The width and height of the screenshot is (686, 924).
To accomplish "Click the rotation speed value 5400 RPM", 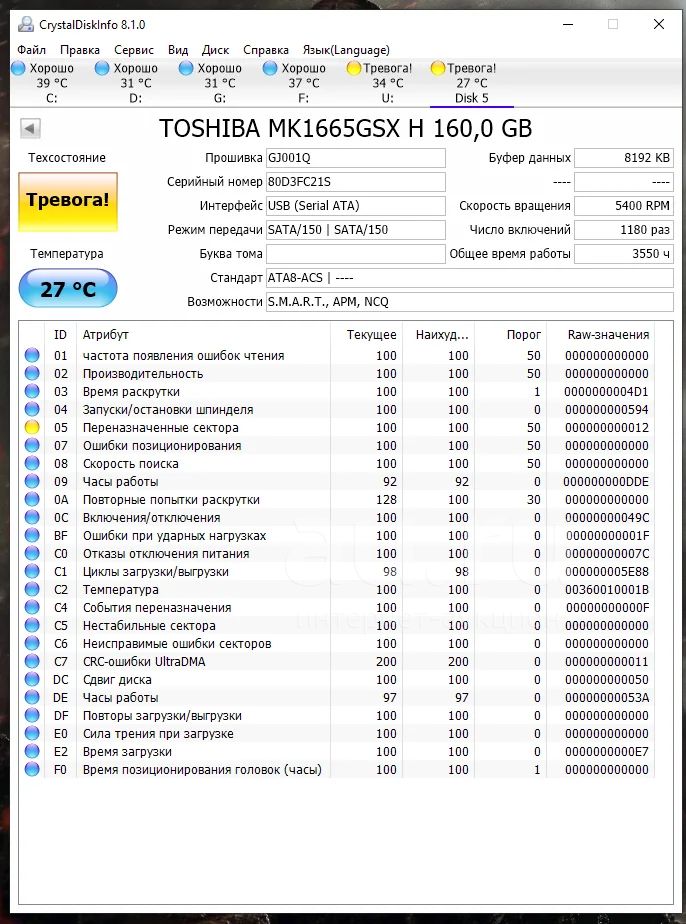I will pyautogui.click(x=624, y=206).
